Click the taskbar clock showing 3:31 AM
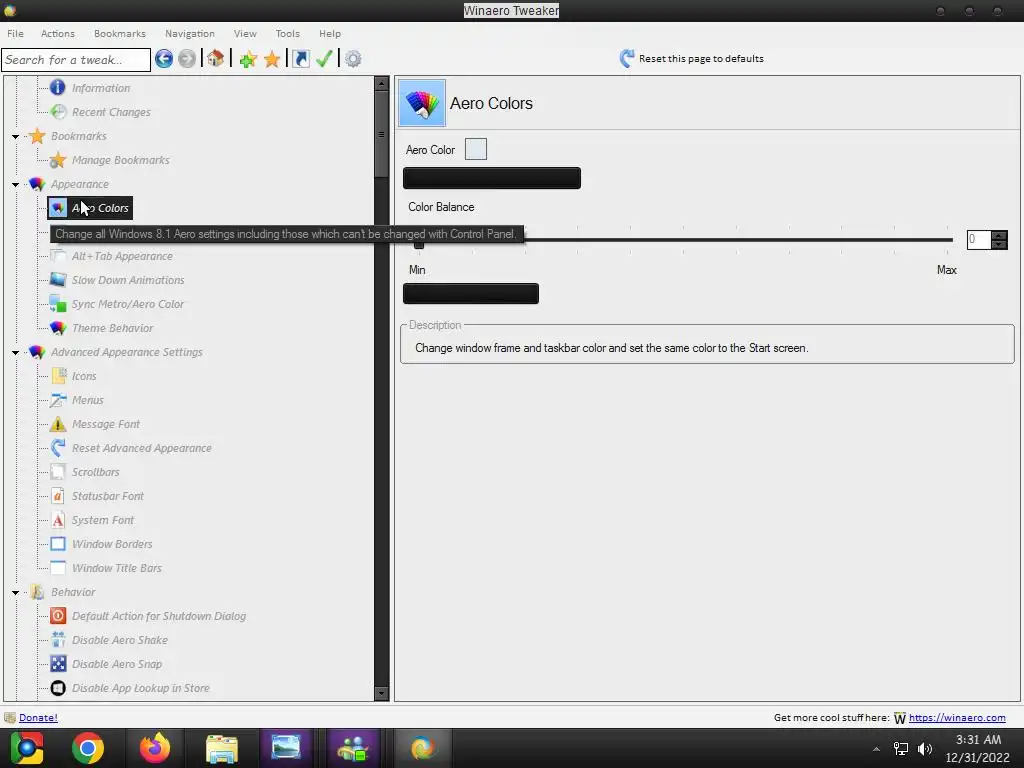 (x=978, y=740)
